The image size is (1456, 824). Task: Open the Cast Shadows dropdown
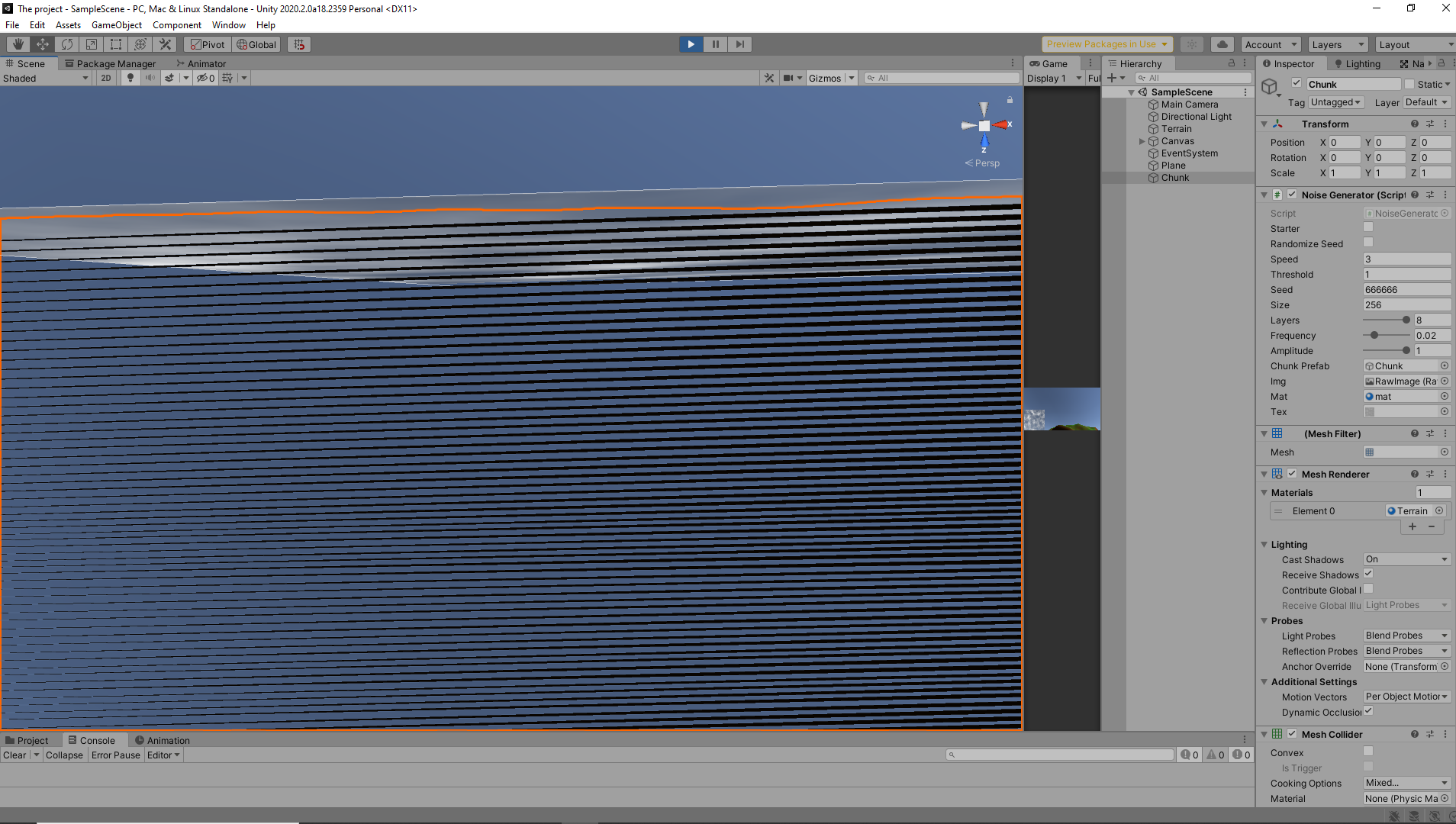click(1406, 559)
